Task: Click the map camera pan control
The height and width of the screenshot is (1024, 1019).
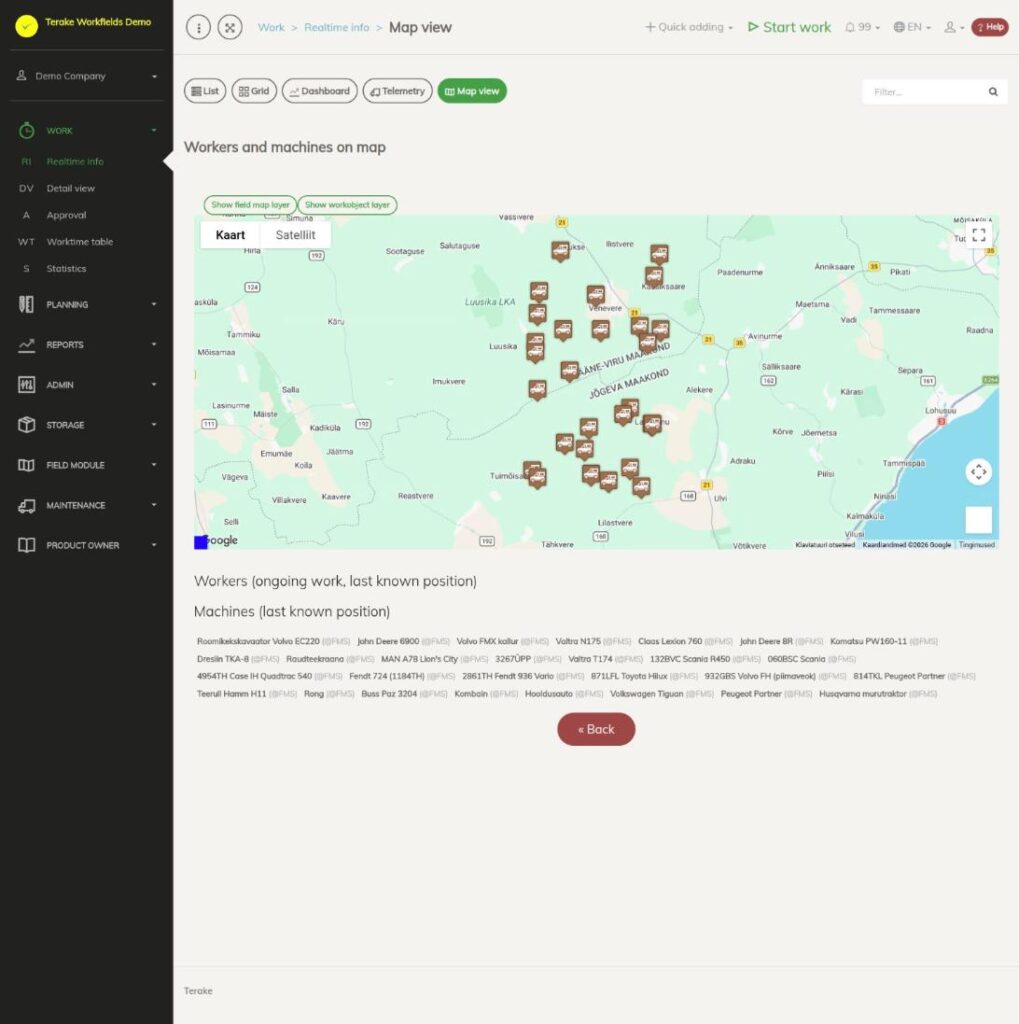Action: (x=979, y=472)
